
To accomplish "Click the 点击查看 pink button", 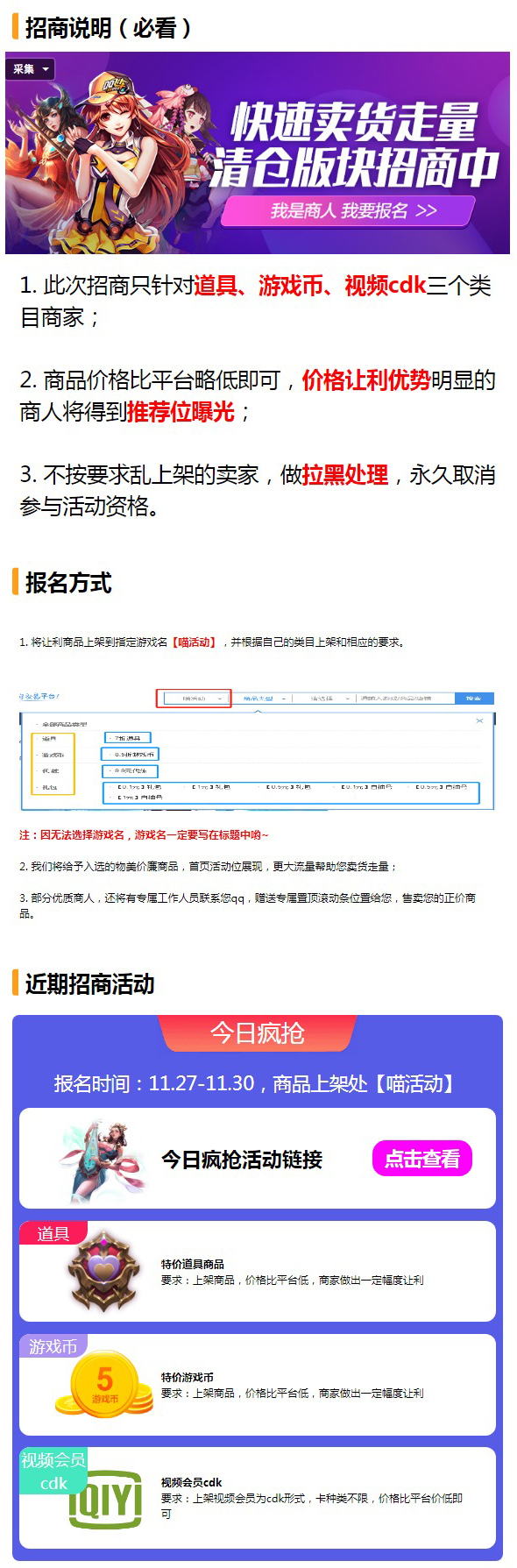I will tap(422, 1159).
